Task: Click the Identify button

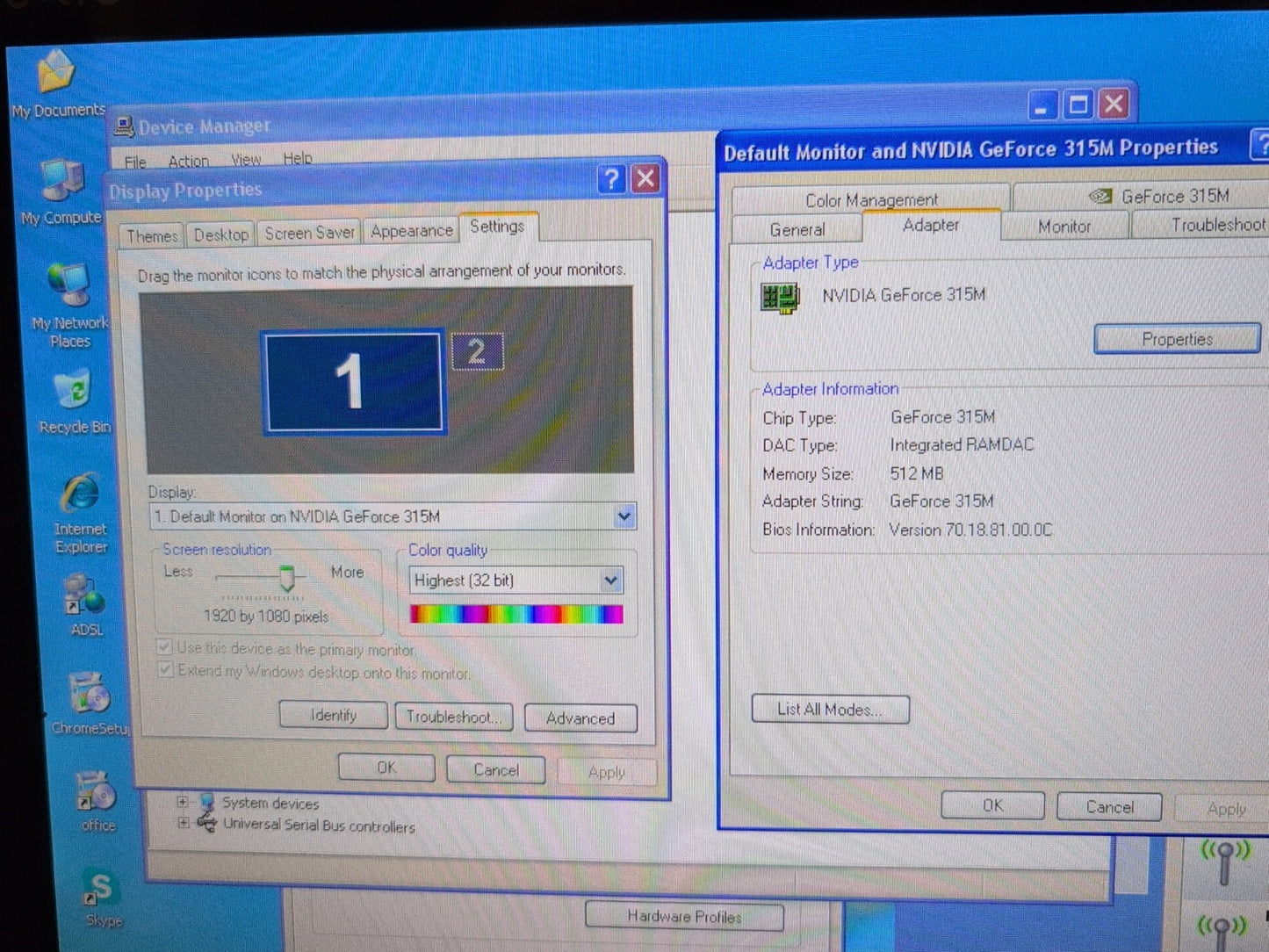Action: pos(334,716)
